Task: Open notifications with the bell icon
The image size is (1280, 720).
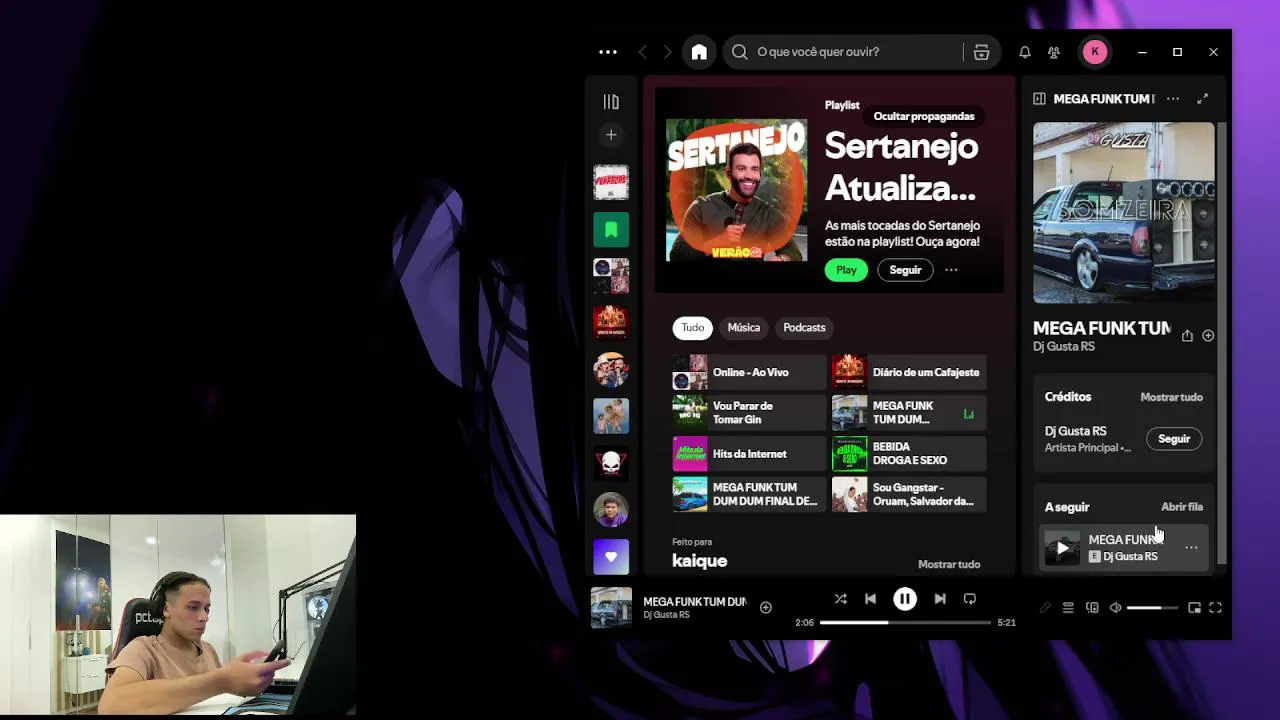Action: (1025, 52)
